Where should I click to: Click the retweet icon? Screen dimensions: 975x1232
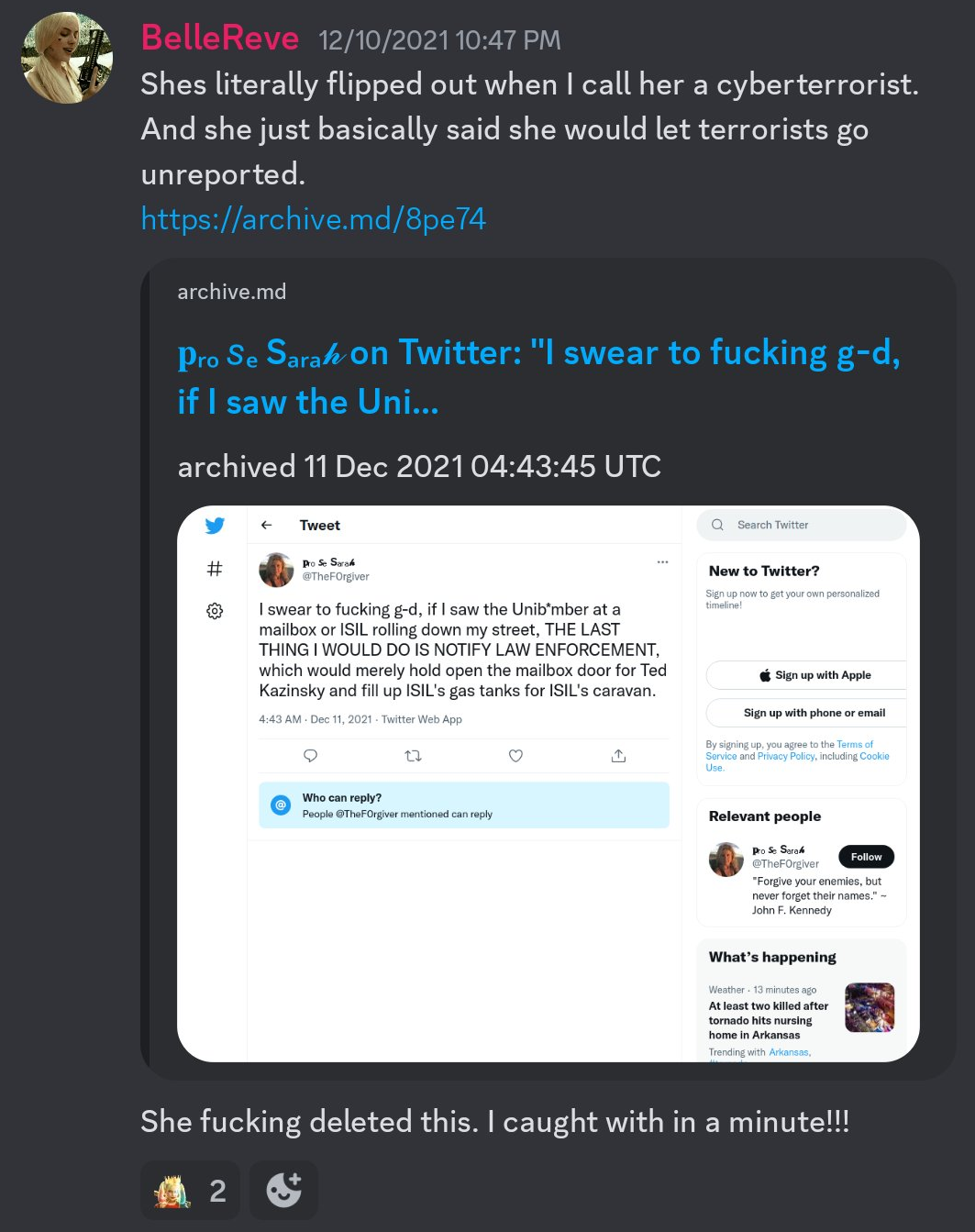[414, 756]
